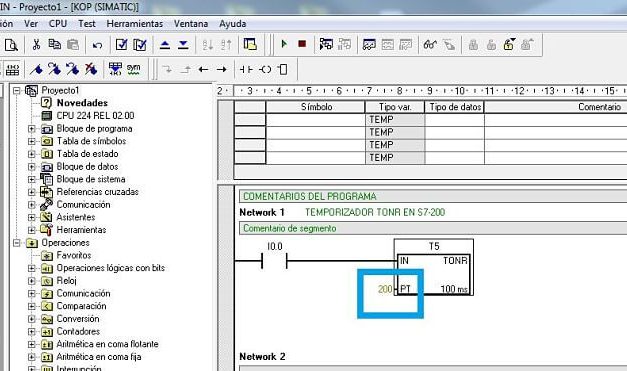Screen dimensions: 627x371
Task: Expand Referencias cruzadas node
Action: [x=32, y=192]
